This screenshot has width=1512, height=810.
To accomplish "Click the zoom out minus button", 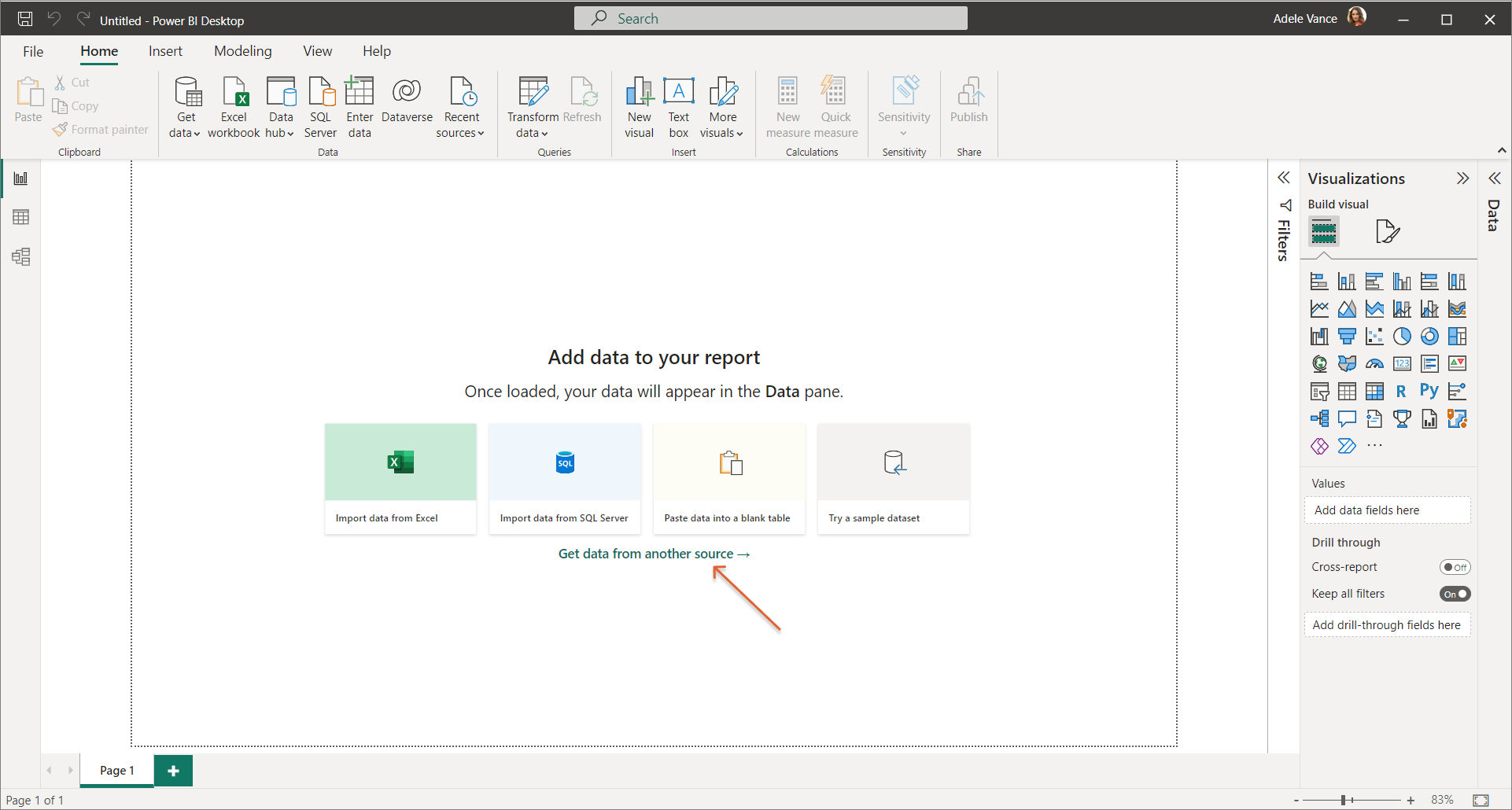I will pos(1296,801).
